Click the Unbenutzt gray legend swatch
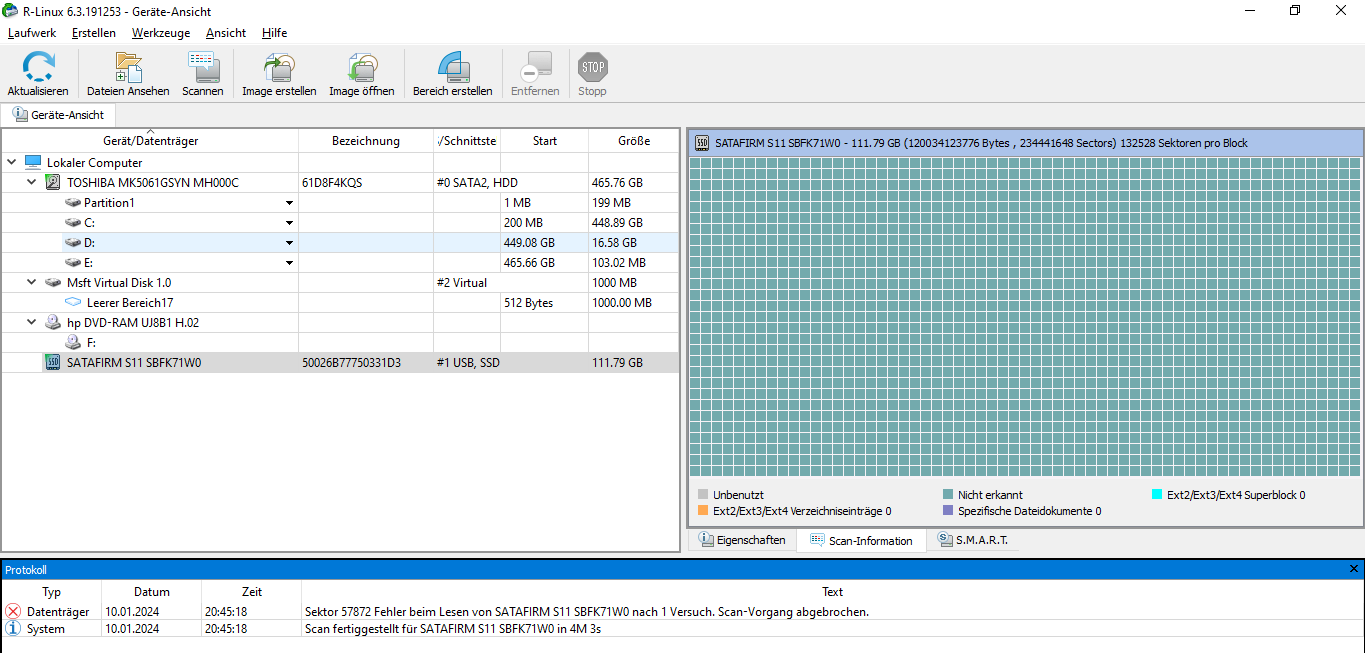The width and height of the screenshot is (1365, 653). pos(703,494)
